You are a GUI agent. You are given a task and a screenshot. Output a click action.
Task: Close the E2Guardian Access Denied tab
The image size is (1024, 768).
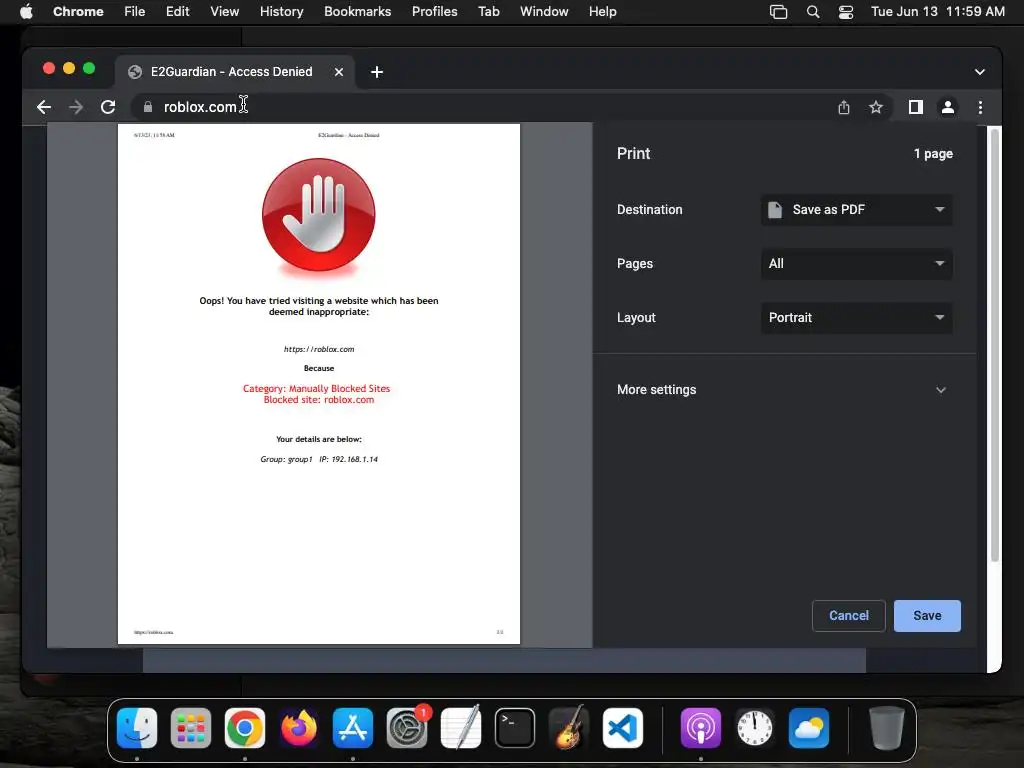tap(339, 72)
